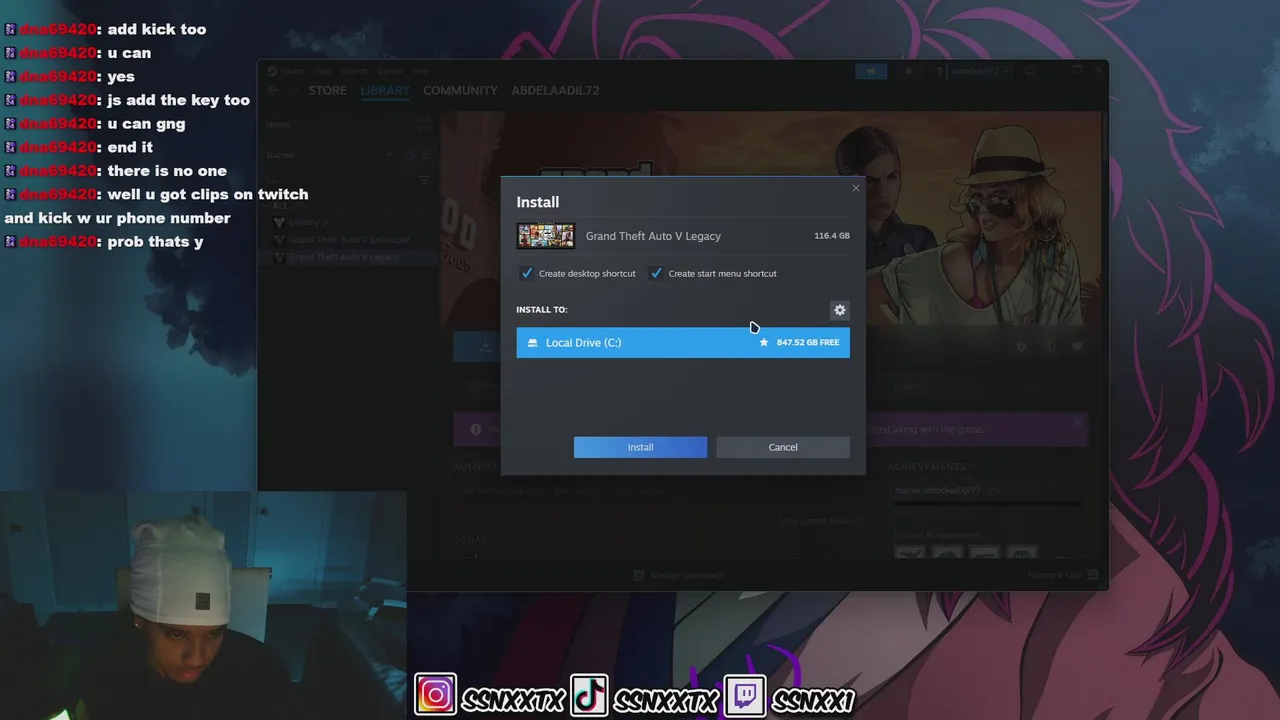This screenshot has width=1280, height=720.
Task: Click the achievements progress bar
Action: coord(988,503)
